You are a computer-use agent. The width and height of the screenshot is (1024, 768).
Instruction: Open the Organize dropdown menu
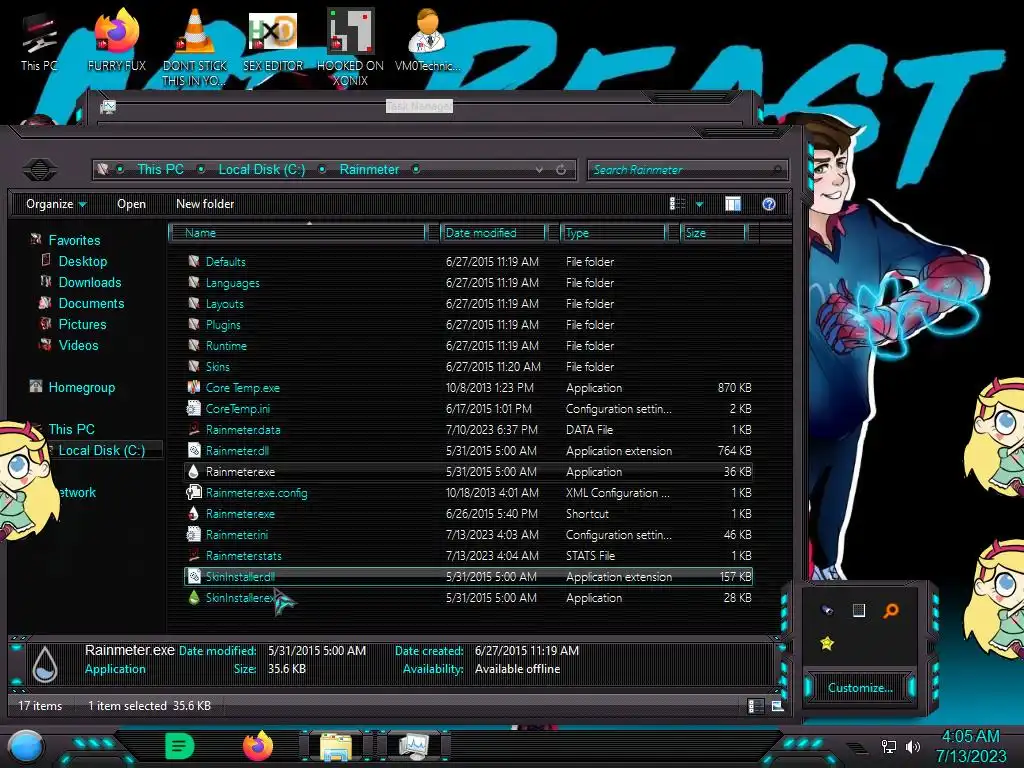56,204
